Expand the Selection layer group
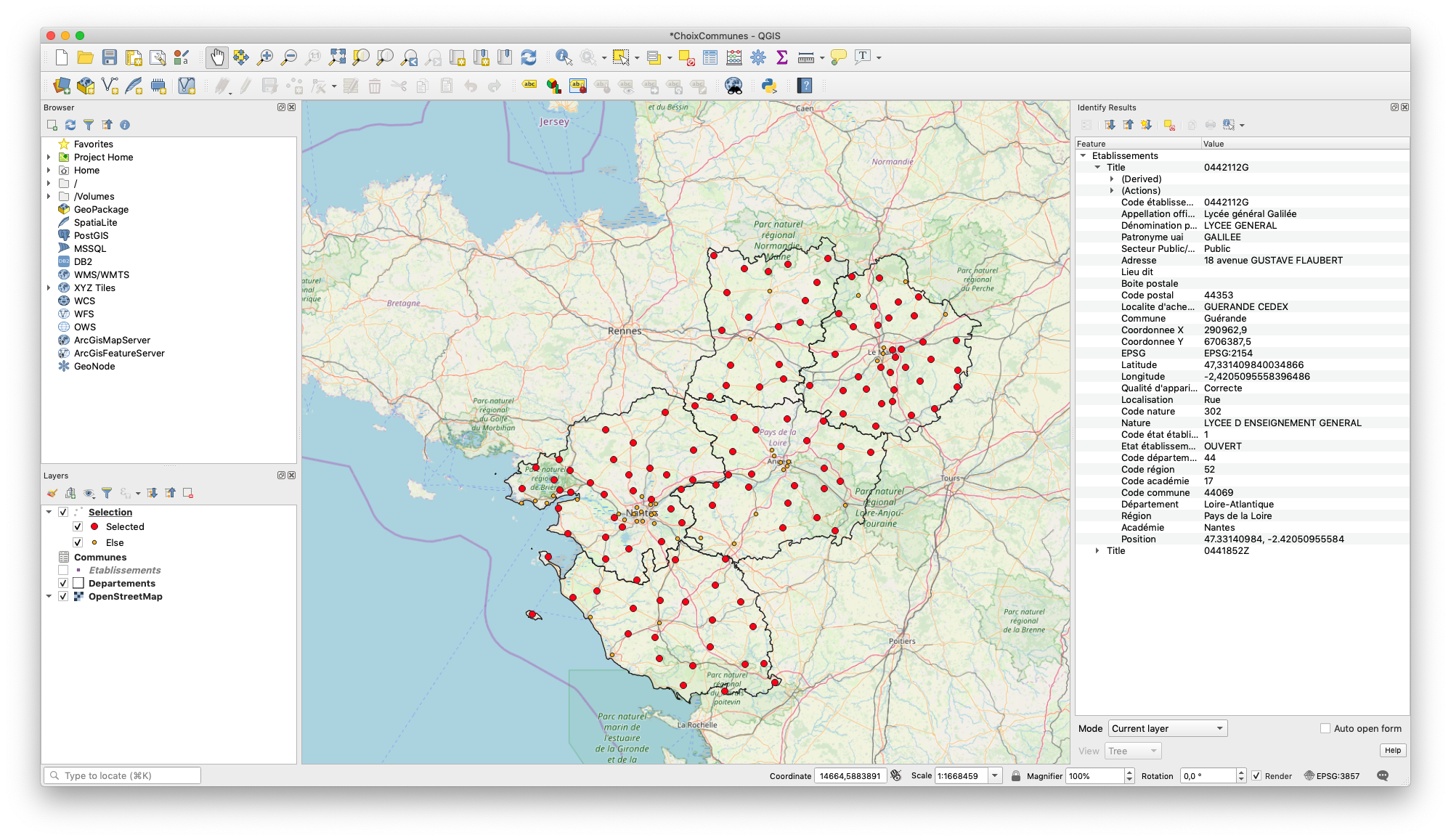The image size is (1451, 840). (49, 512)
